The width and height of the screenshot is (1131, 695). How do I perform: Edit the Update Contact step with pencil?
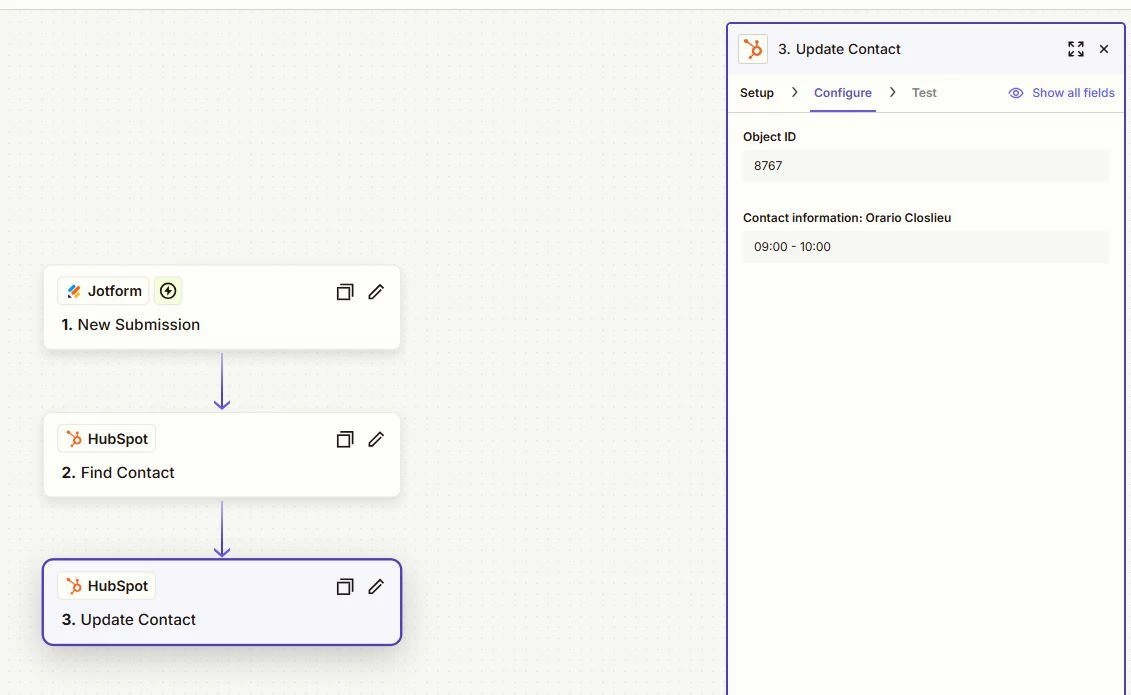point(376,587)
